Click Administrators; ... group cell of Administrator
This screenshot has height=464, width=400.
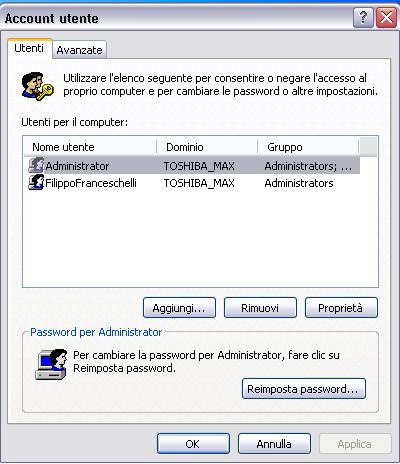(308, 166)
